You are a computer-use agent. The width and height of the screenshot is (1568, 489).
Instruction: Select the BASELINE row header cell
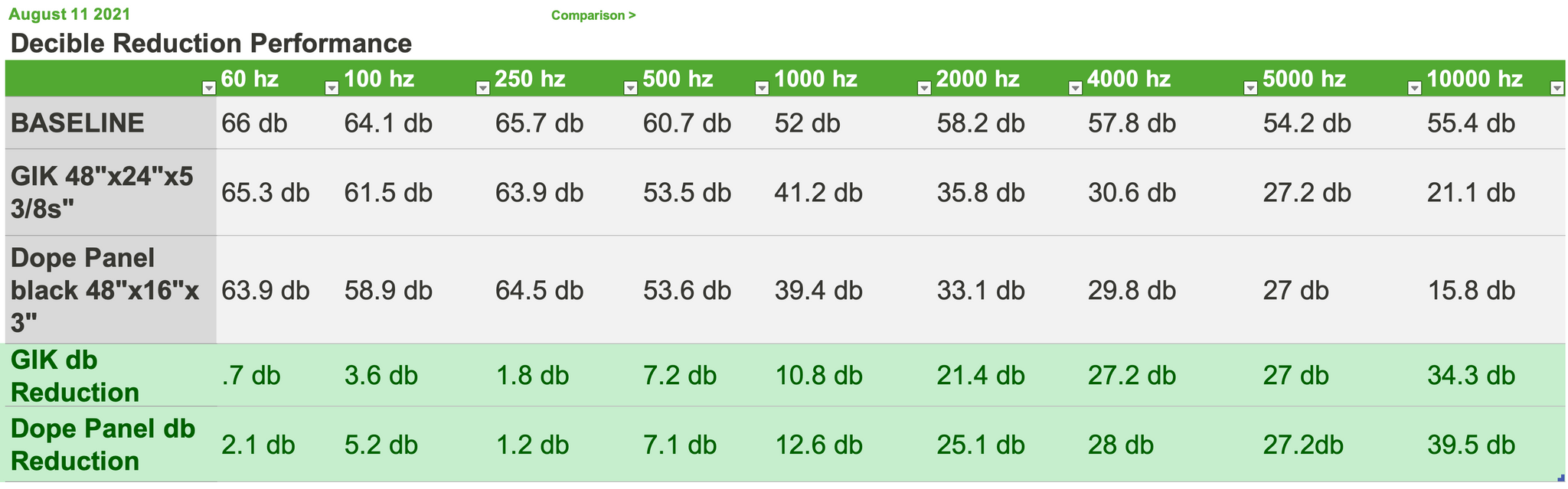pos(111,122)
